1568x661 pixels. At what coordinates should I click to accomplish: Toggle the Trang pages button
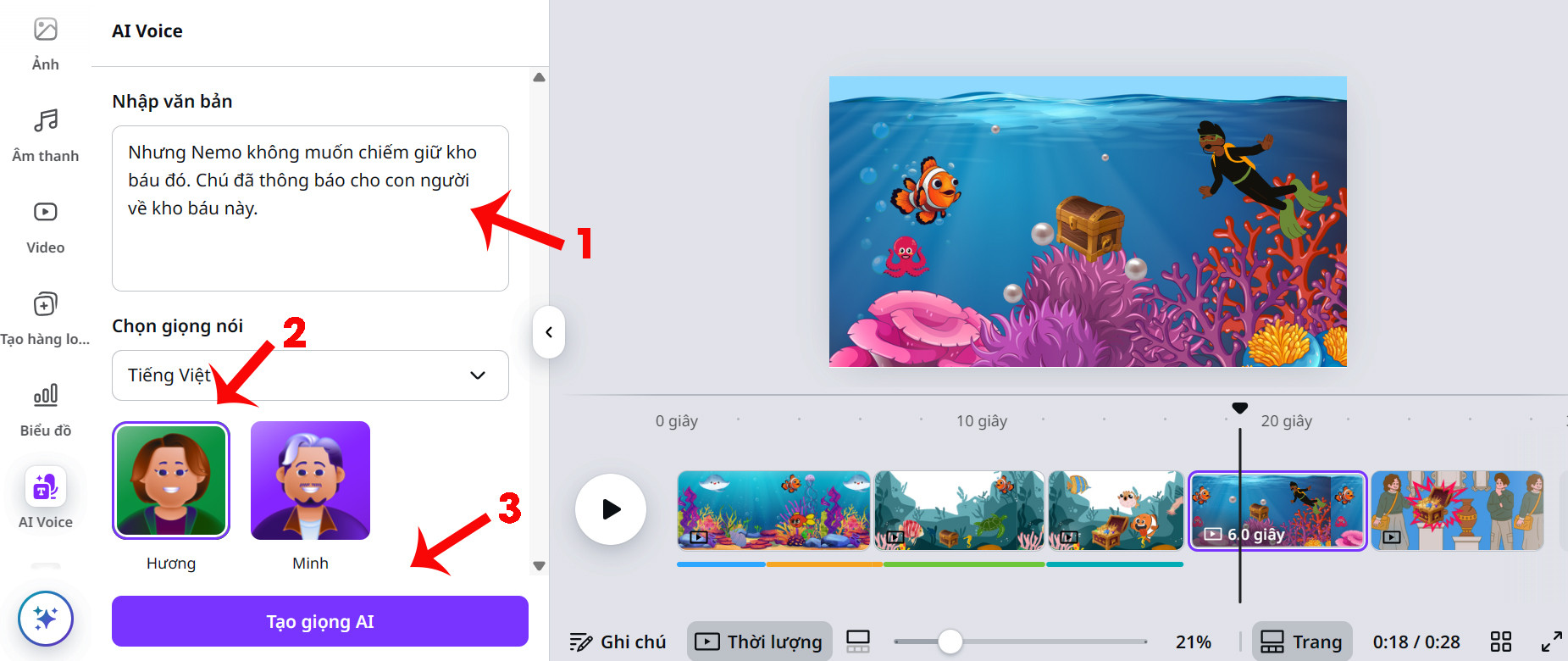coord(1302,642)
